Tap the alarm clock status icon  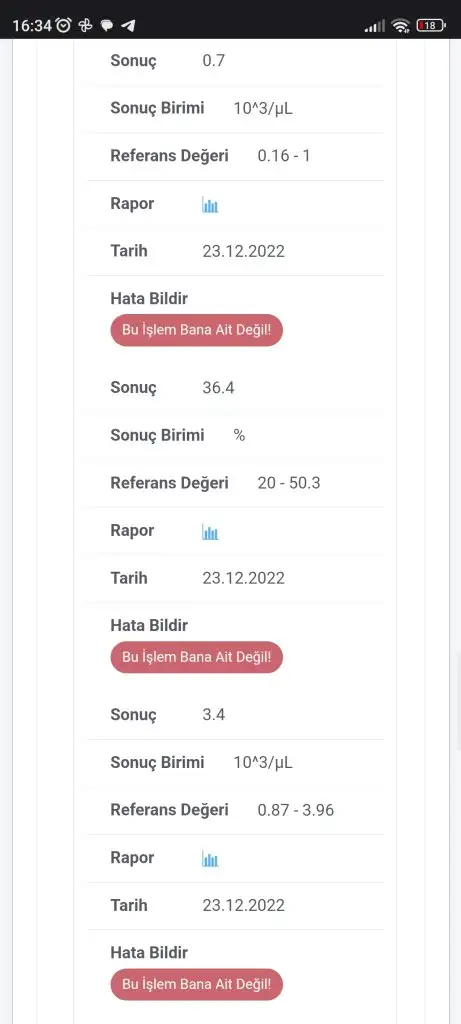(64, 25)
